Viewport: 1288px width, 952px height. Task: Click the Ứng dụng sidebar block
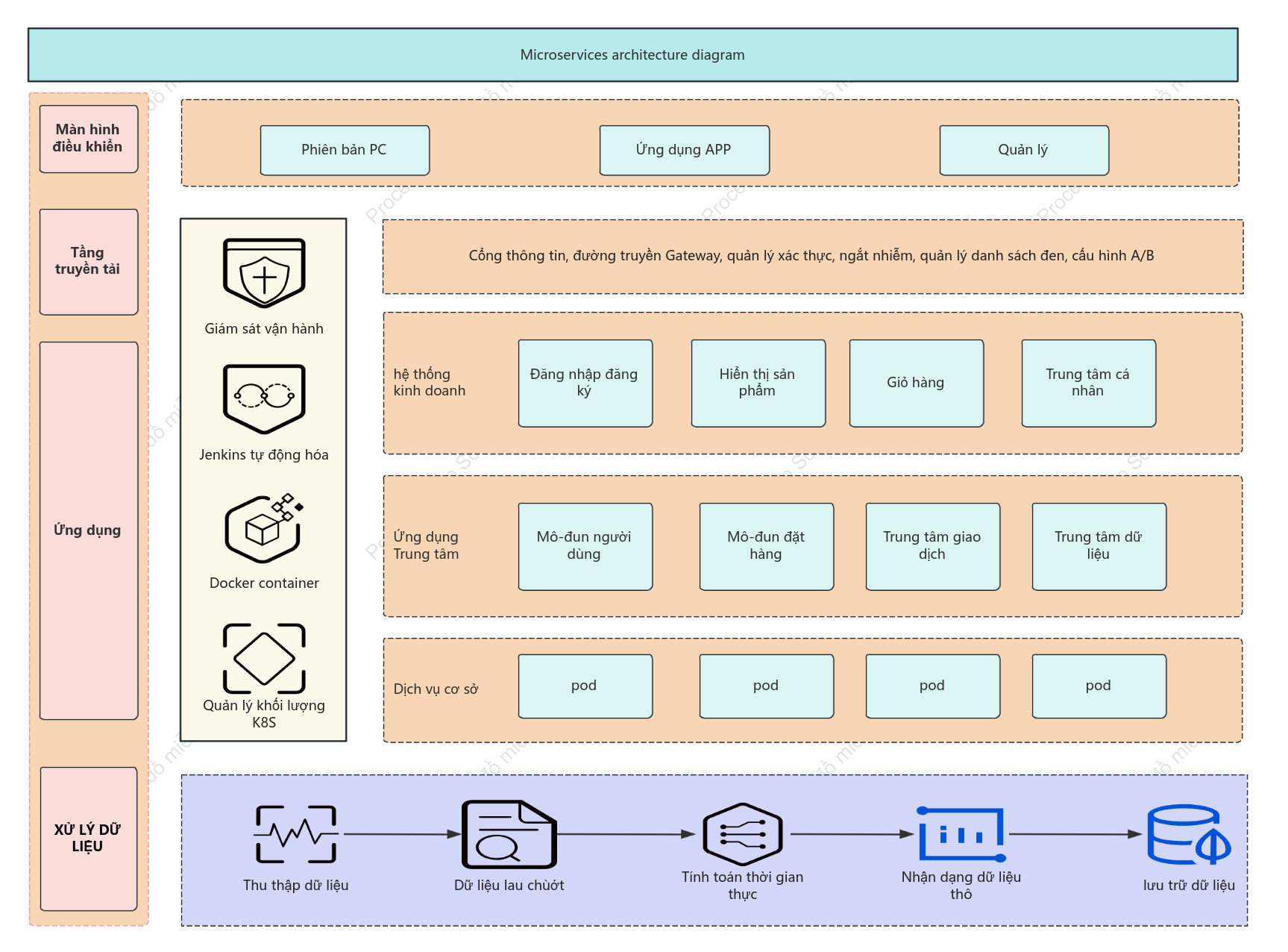[89, 530]
